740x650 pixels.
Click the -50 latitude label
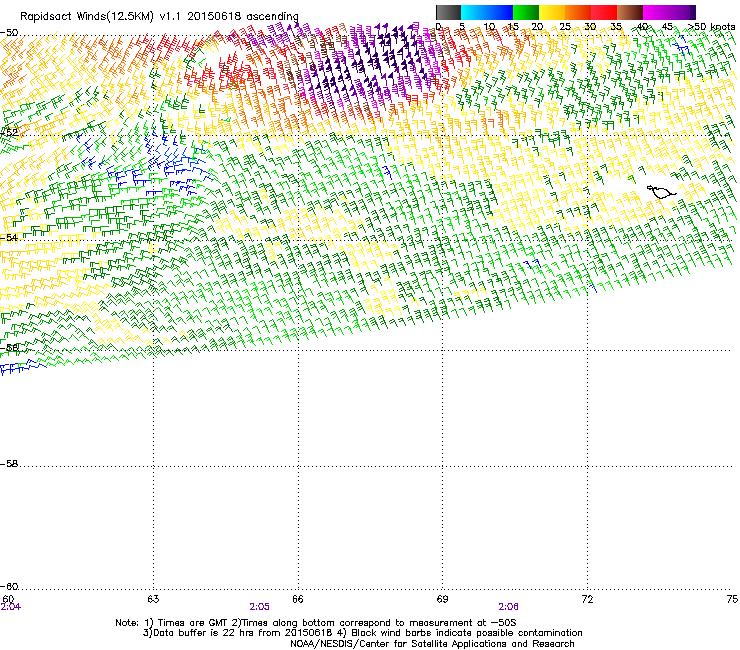9,33
